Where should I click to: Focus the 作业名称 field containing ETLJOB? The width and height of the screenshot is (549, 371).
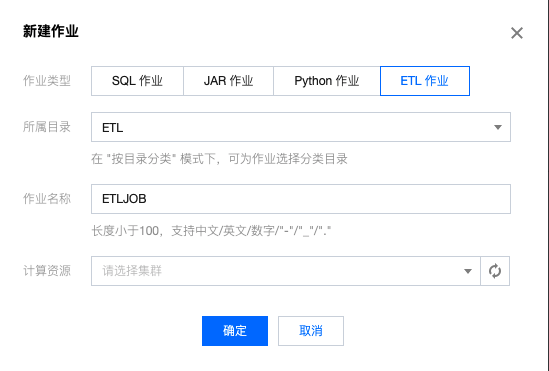point(301,199)
